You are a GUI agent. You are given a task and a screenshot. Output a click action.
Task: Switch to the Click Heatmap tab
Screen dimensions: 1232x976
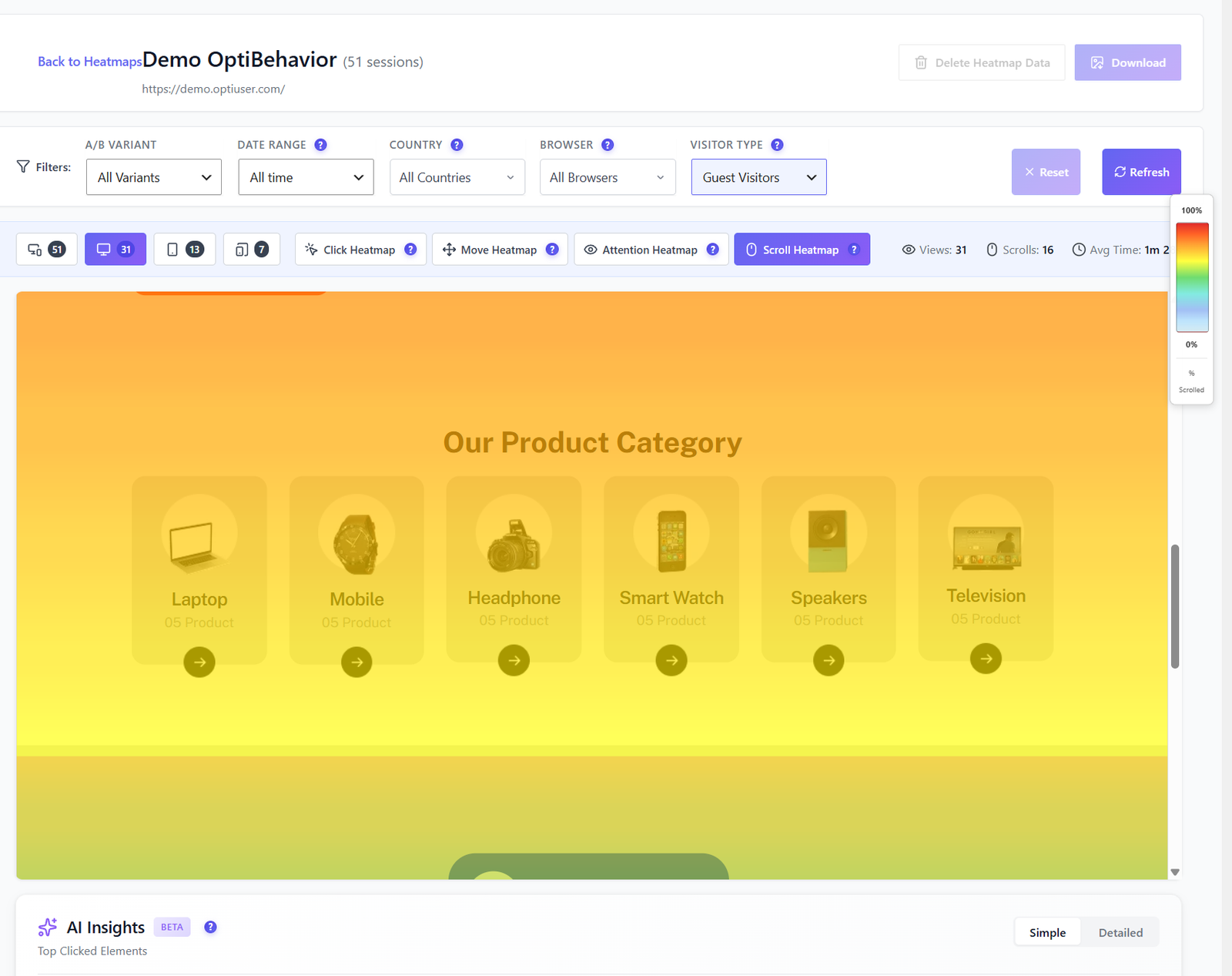click(360, 250)
